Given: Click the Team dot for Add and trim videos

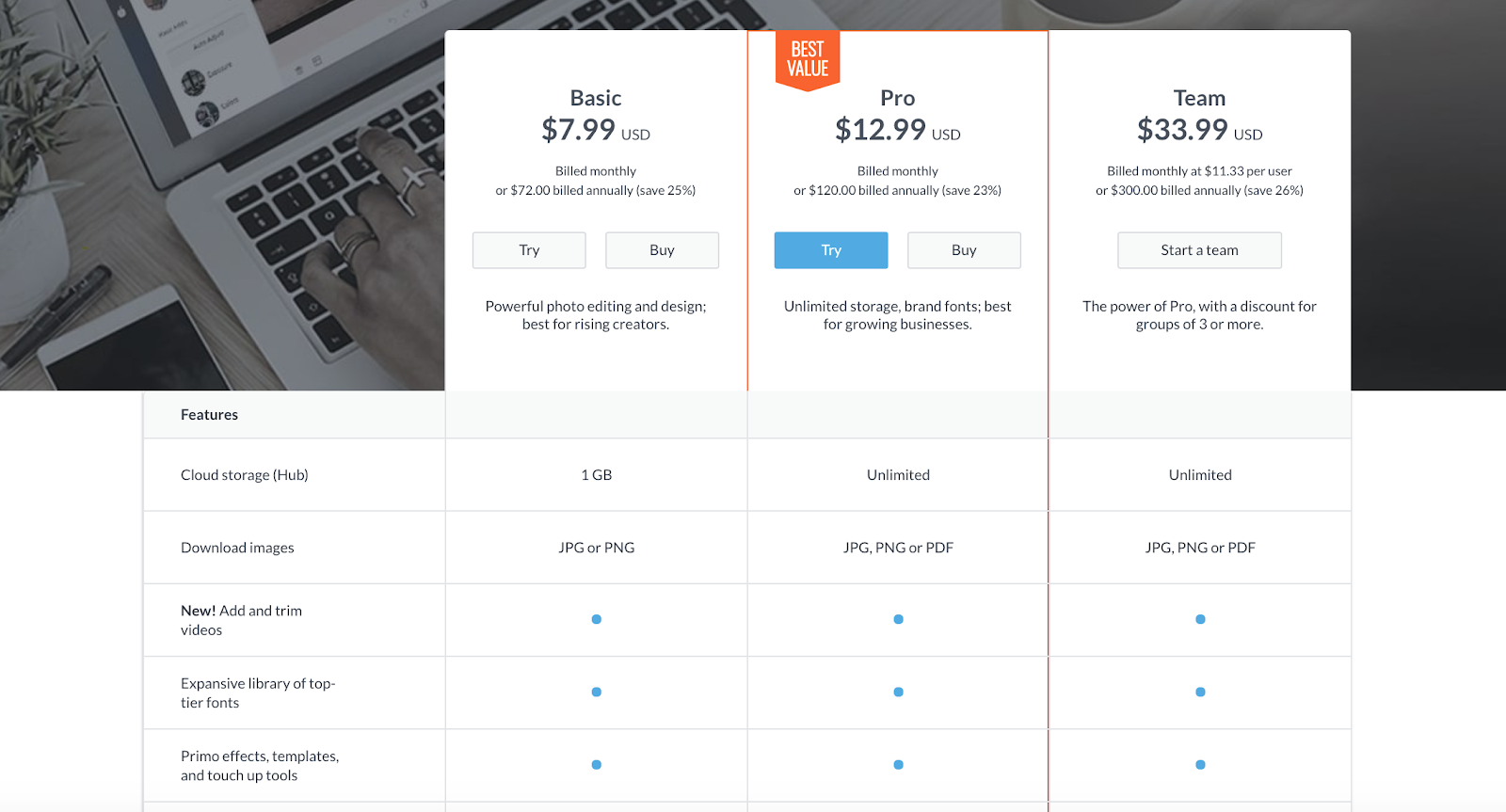Looking at the screenshot, I should pos(1200,619).
